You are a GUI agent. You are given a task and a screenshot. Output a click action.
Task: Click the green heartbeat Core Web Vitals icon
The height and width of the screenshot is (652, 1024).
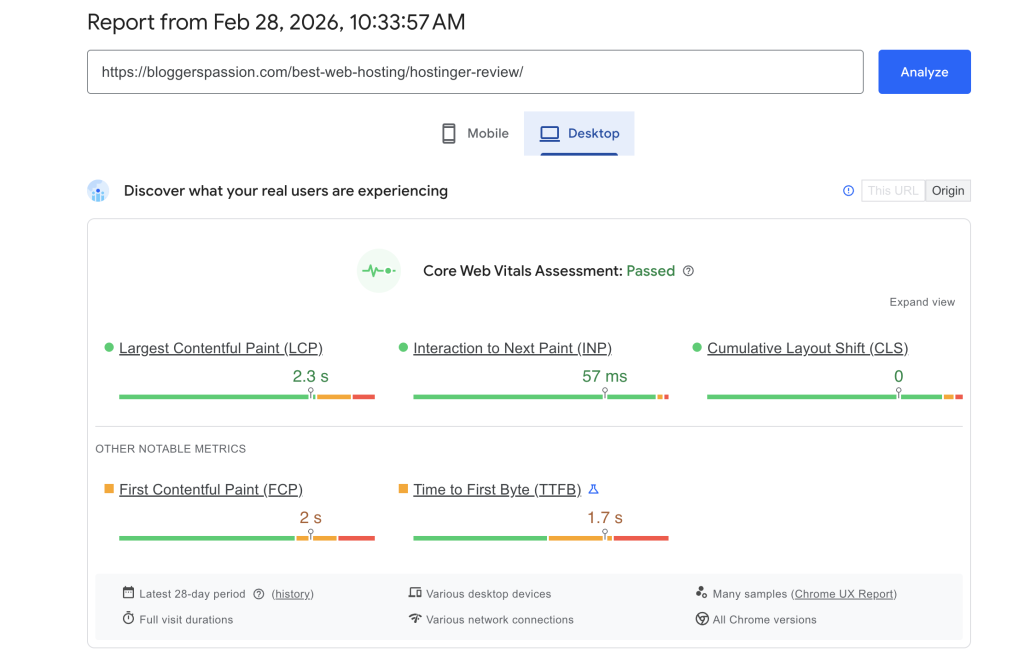pyautogui.click(x=378, y=270)
